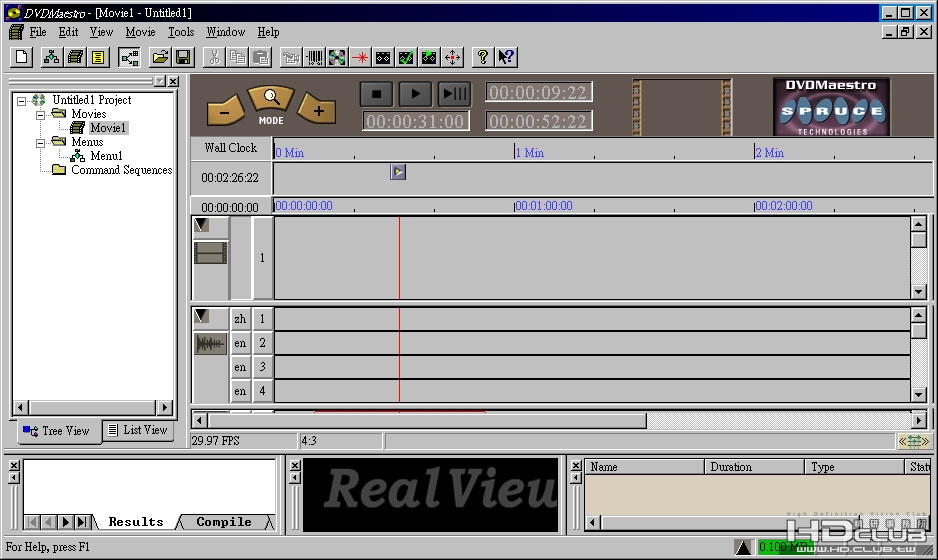Click the Paste clipboard icon
Screen dimensions: 938x560
261,57
